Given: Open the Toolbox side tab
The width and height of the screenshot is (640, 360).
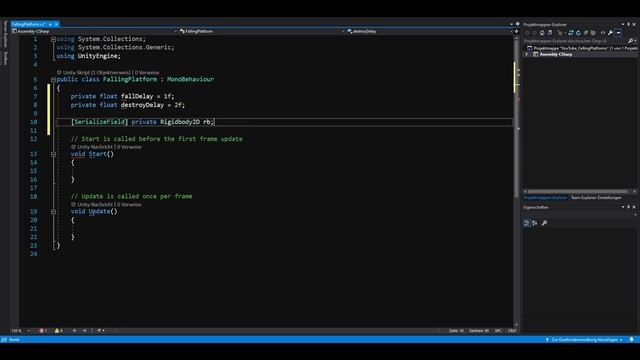Looking at the screenshot, I should coord(5,58).
